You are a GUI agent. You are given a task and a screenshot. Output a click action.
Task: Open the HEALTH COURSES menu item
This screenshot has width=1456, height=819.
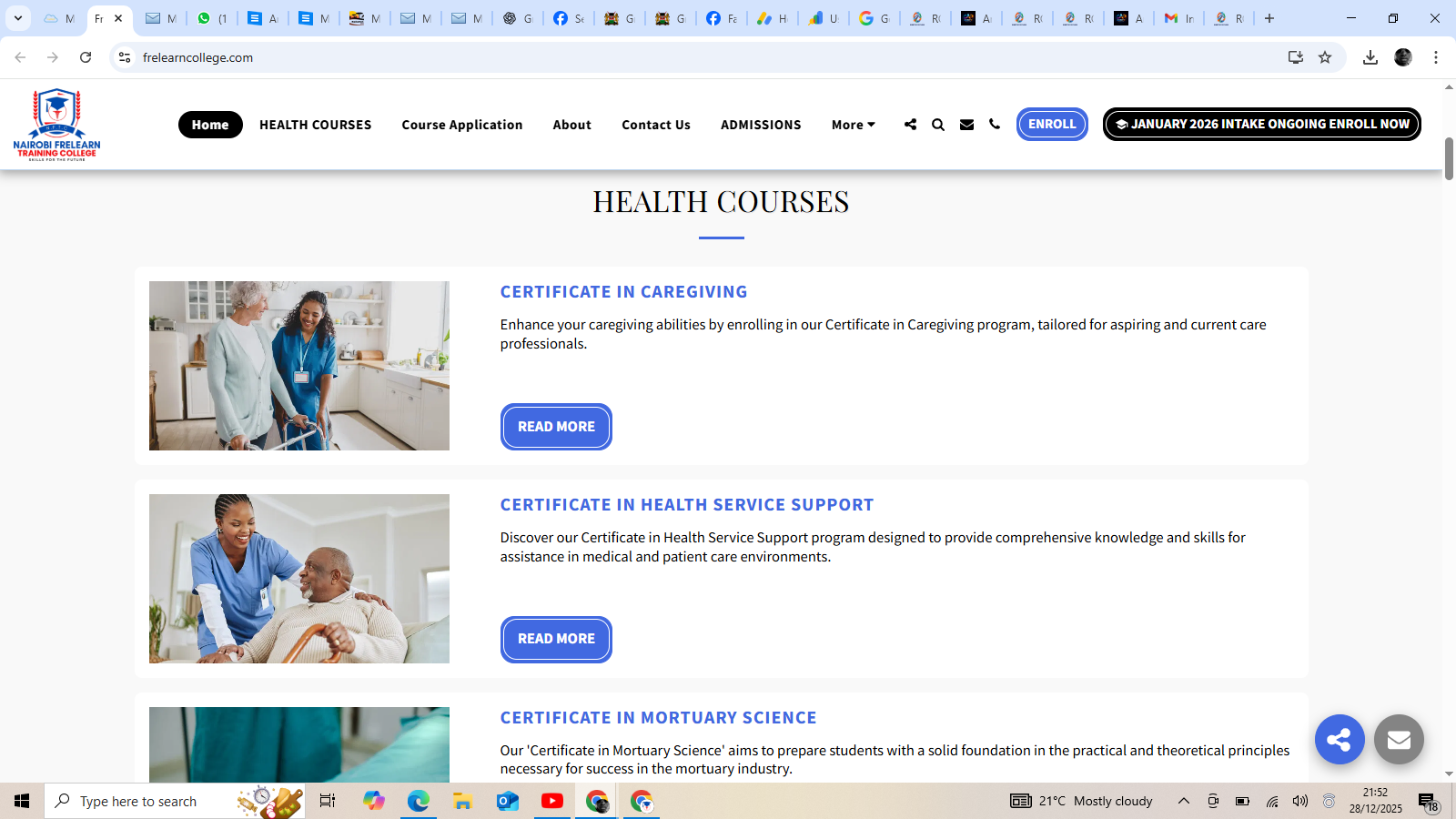315,125
